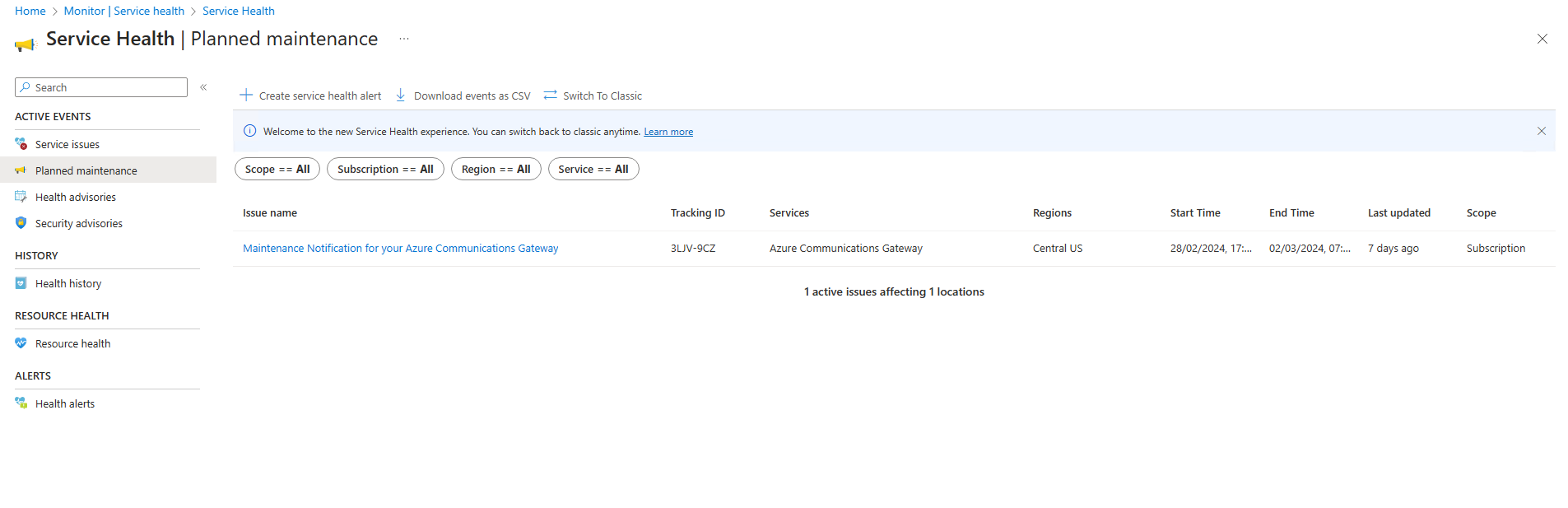Click the download arrow icon
This screenshot has height=508, width=1568.
pos(401,95)
